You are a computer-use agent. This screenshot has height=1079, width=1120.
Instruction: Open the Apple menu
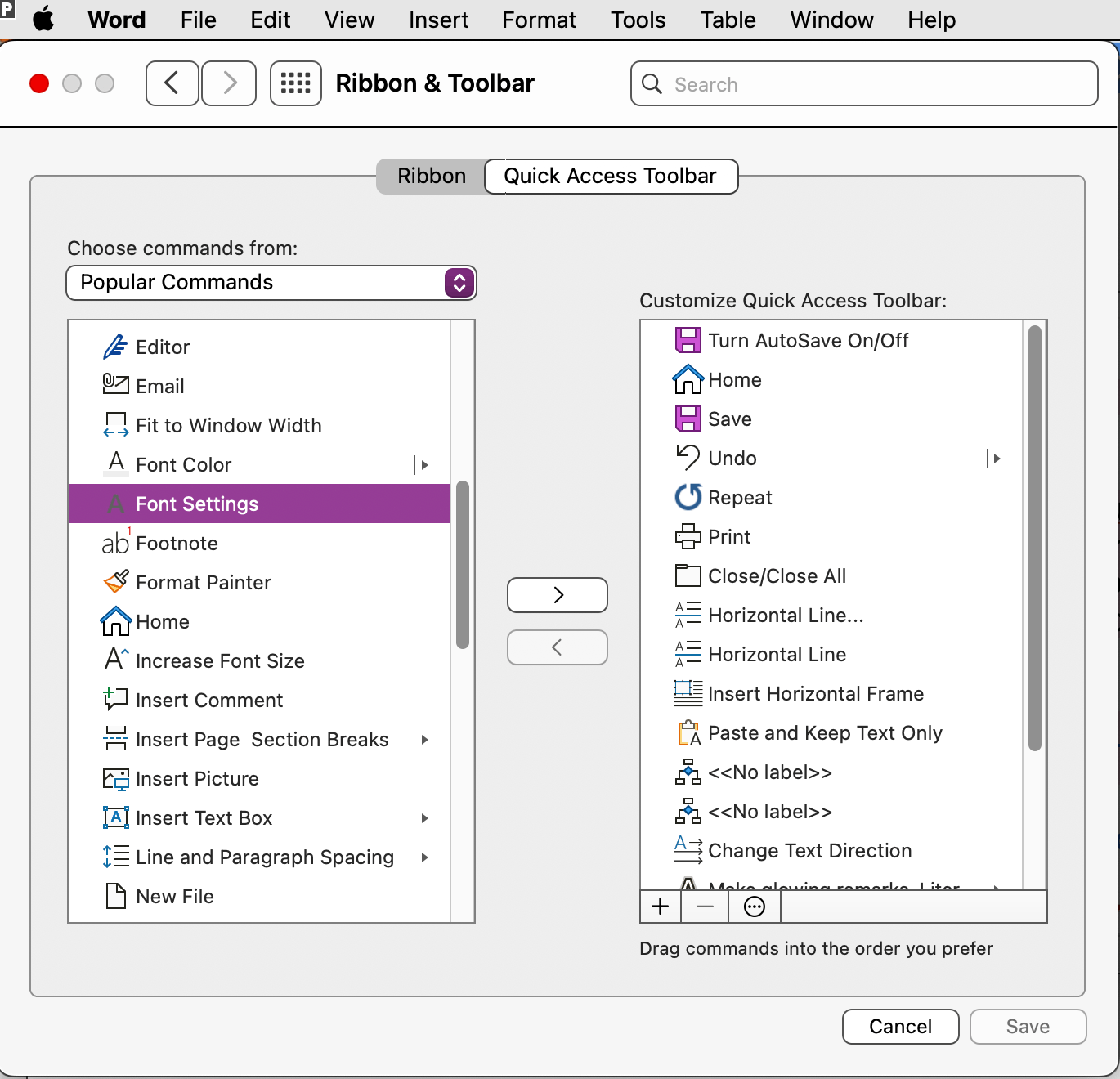pyautogui.click(x=43, y=18)
